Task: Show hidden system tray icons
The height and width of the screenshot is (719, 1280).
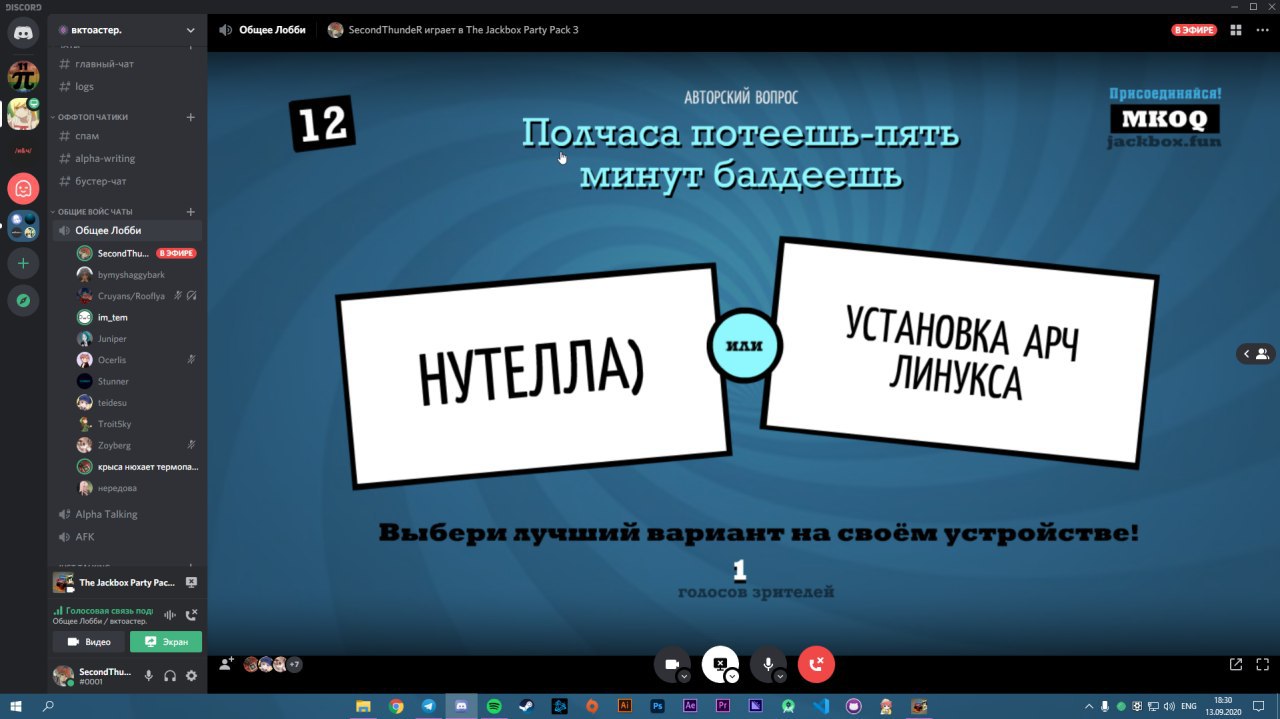Action: (x=1090, y=706)
